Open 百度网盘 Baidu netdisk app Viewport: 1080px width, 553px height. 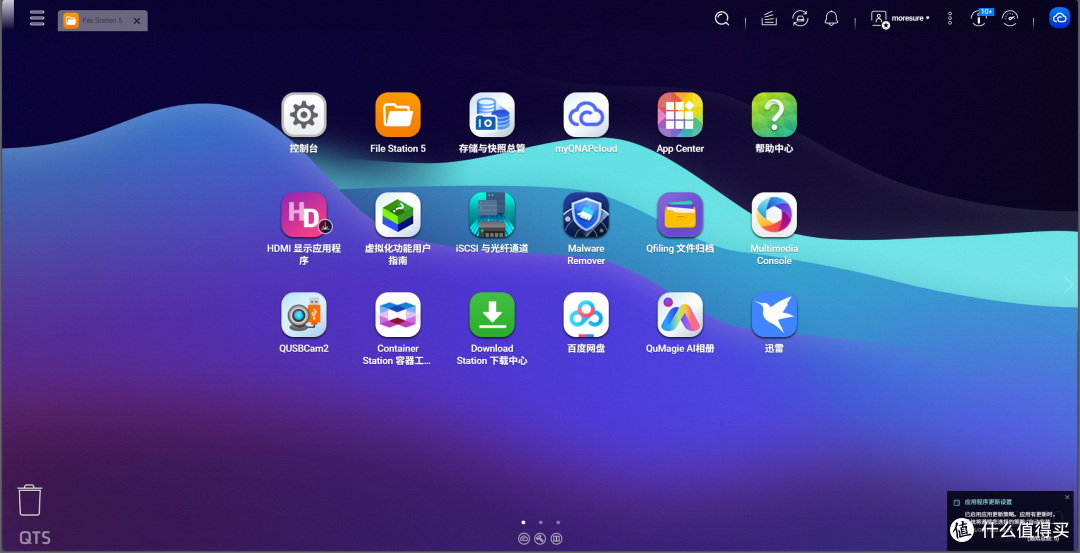586,315
